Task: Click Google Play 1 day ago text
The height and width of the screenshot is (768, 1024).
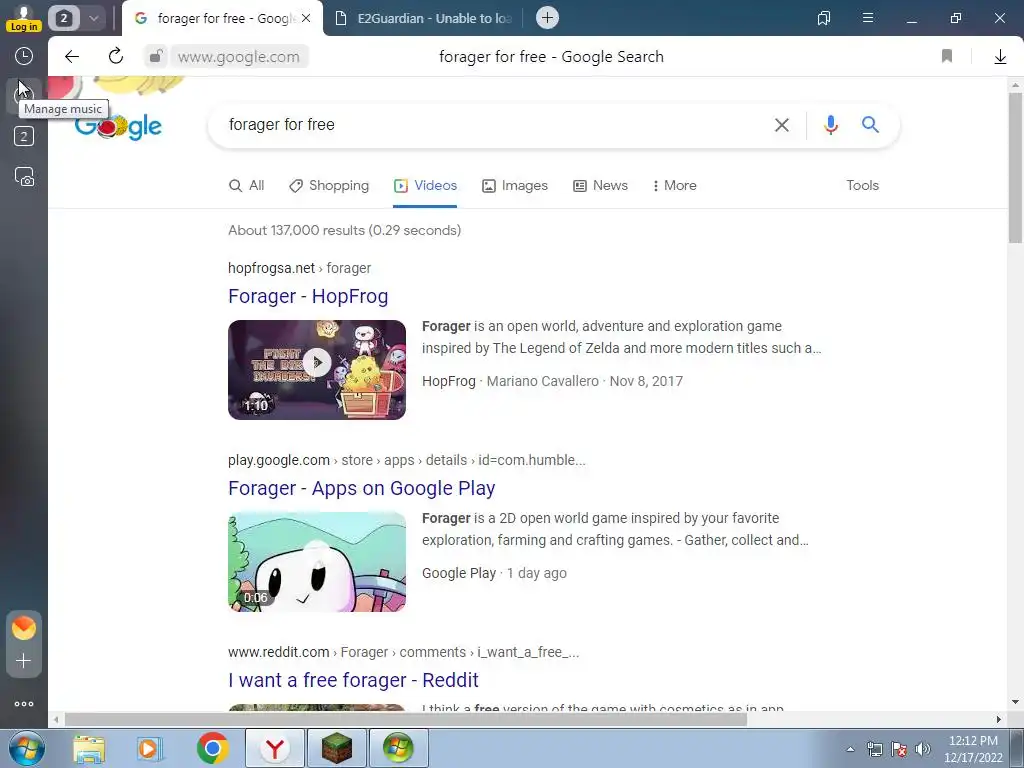Action: pyautogui.click(x=494, y=573)
